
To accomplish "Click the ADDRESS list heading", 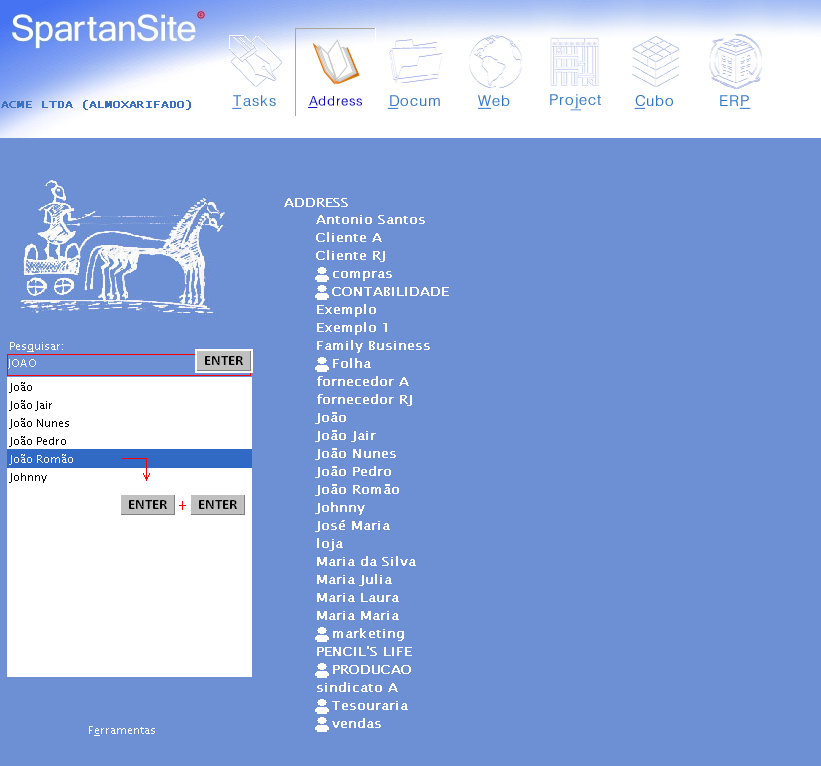I will pos(316,203).
